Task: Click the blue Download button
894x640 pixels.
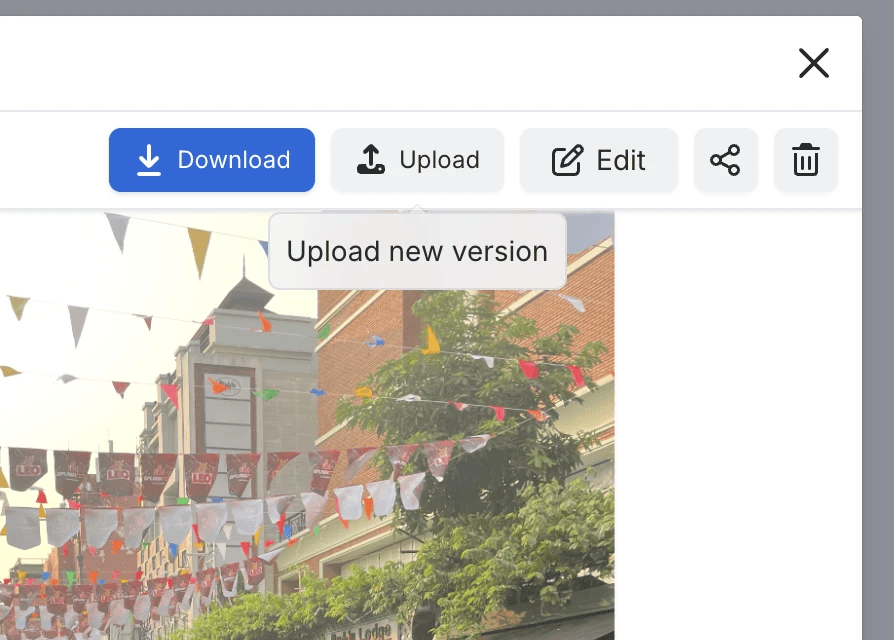Action: tap(212, 160)
